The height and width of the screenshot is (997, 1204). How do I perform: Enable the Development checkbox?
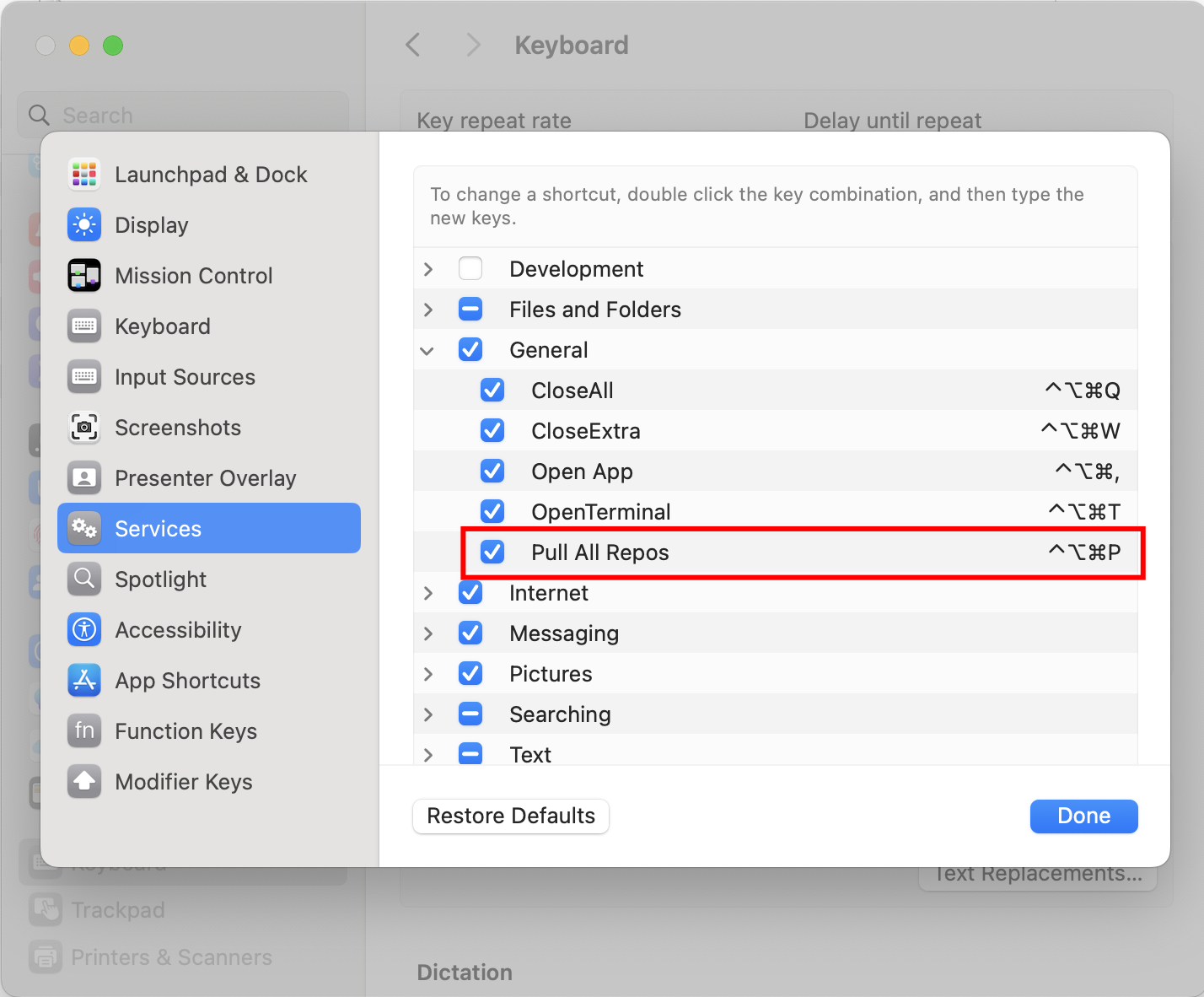click(470, 269)
